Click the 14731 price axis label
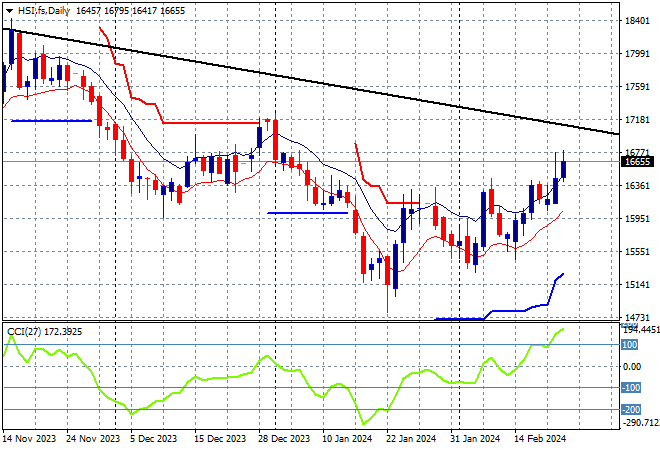 (637, 317)
